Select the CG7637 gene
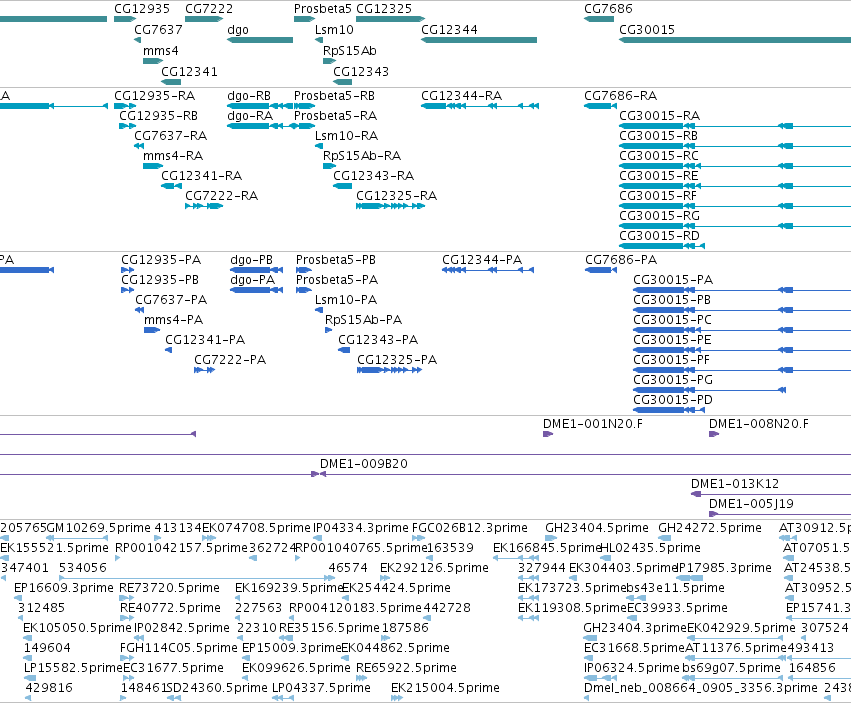851x703 pixels. pos(137,40)
